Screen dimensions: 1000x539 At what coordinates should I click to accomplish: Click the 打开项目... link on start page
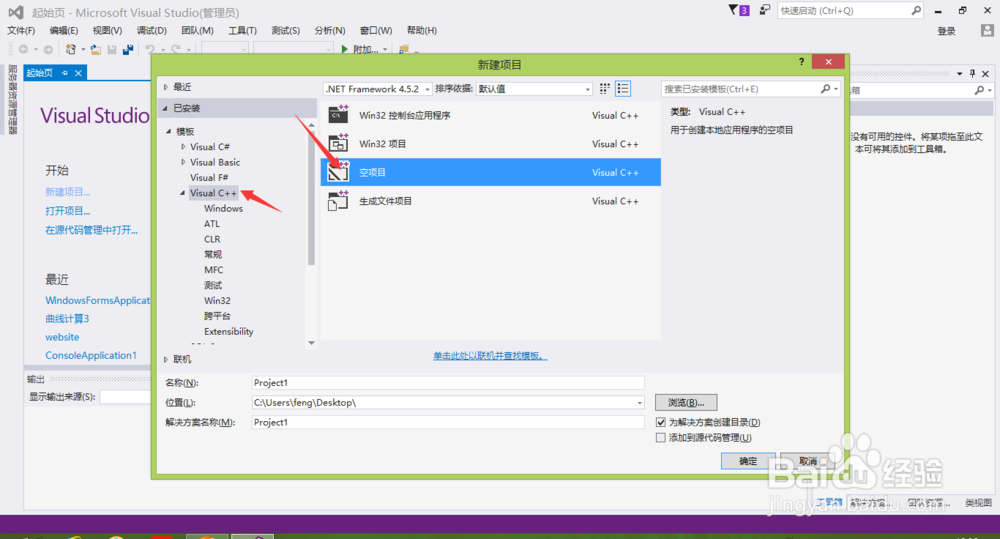[x=68, y=210]
